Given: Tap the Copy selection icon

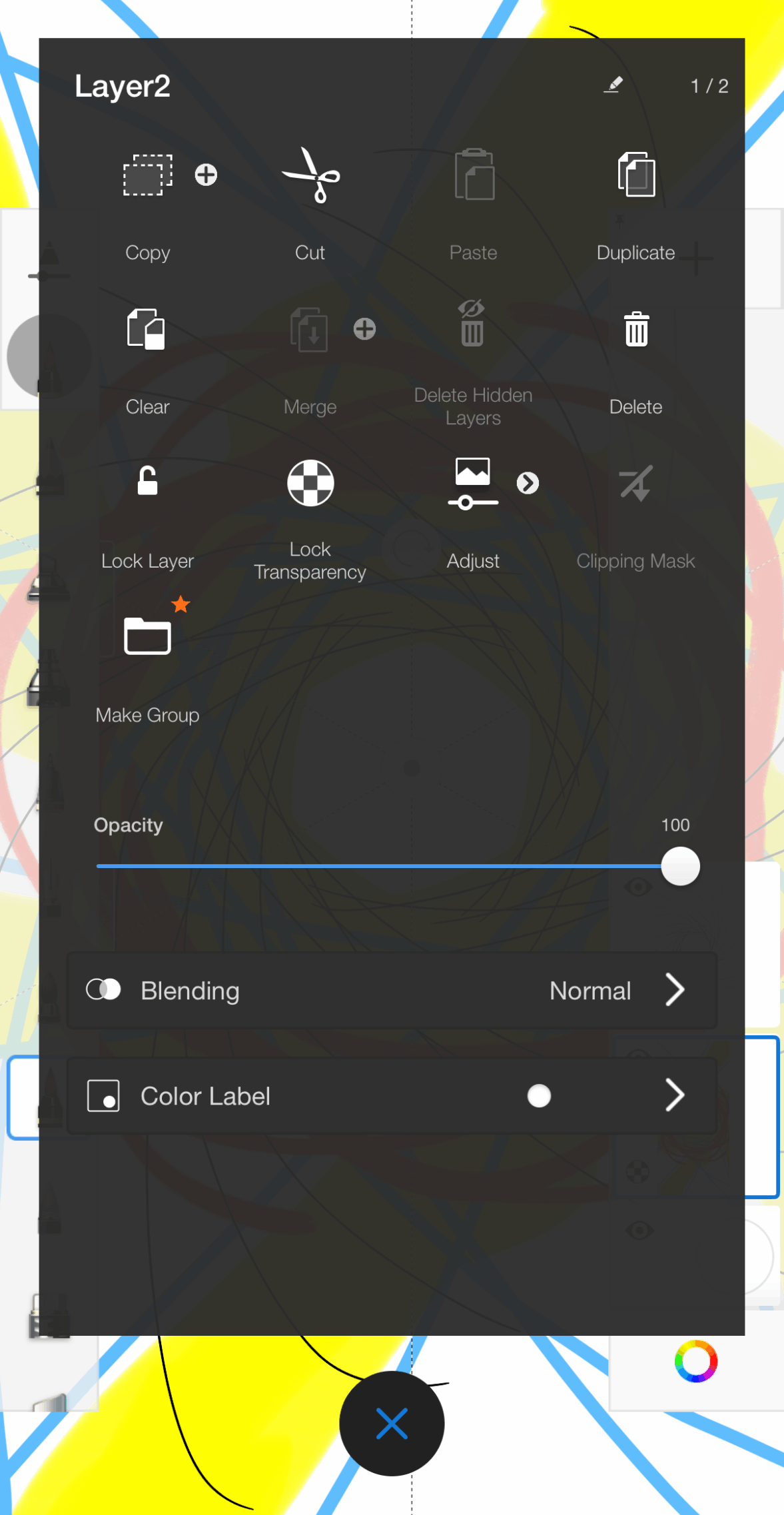Looking at the screenshot, I should tap(148, 175).
